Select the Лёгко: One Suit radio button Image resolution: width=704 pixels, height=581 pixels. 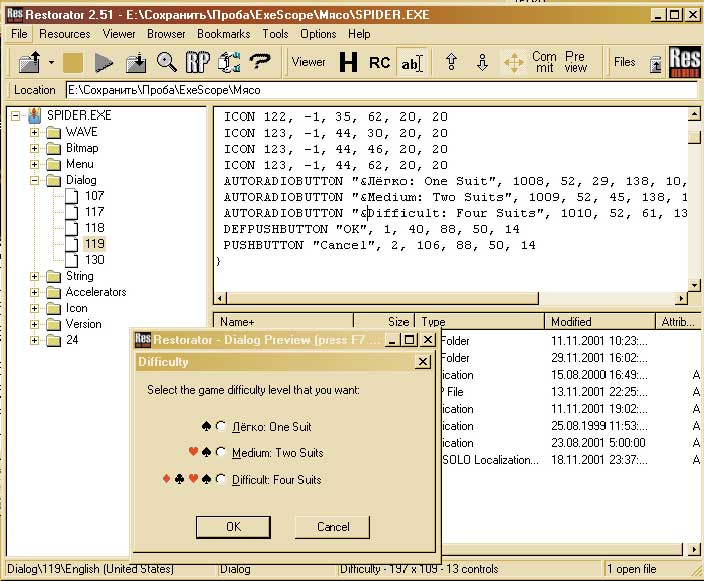tap(220, 426)
